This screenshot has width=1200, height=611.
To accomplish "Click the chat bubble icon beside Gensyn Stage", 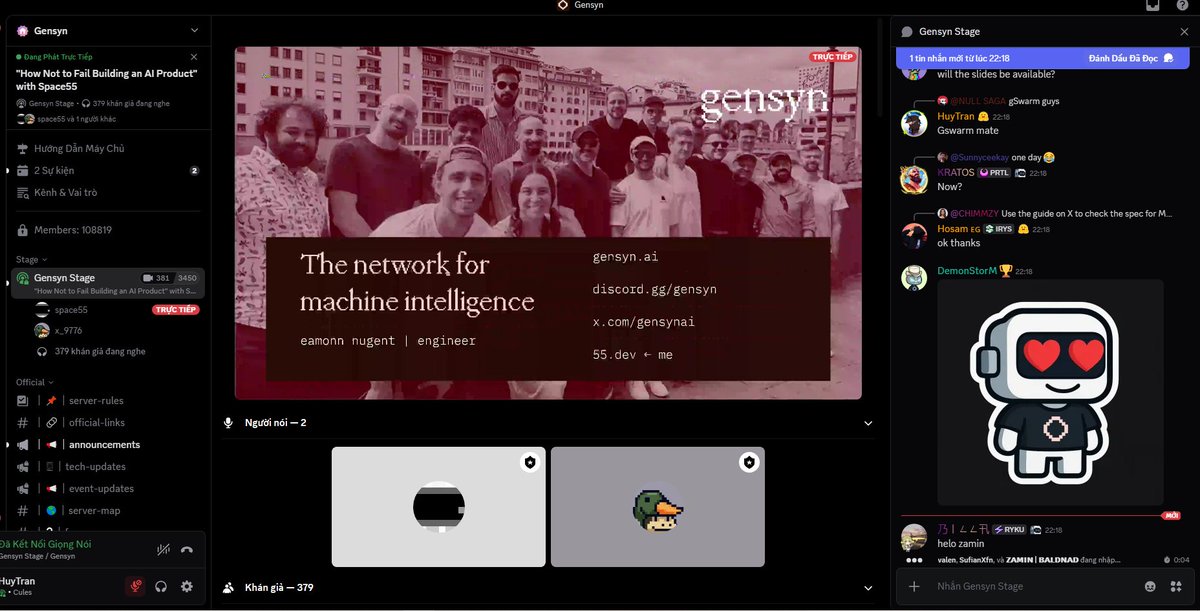I will 907,32.
